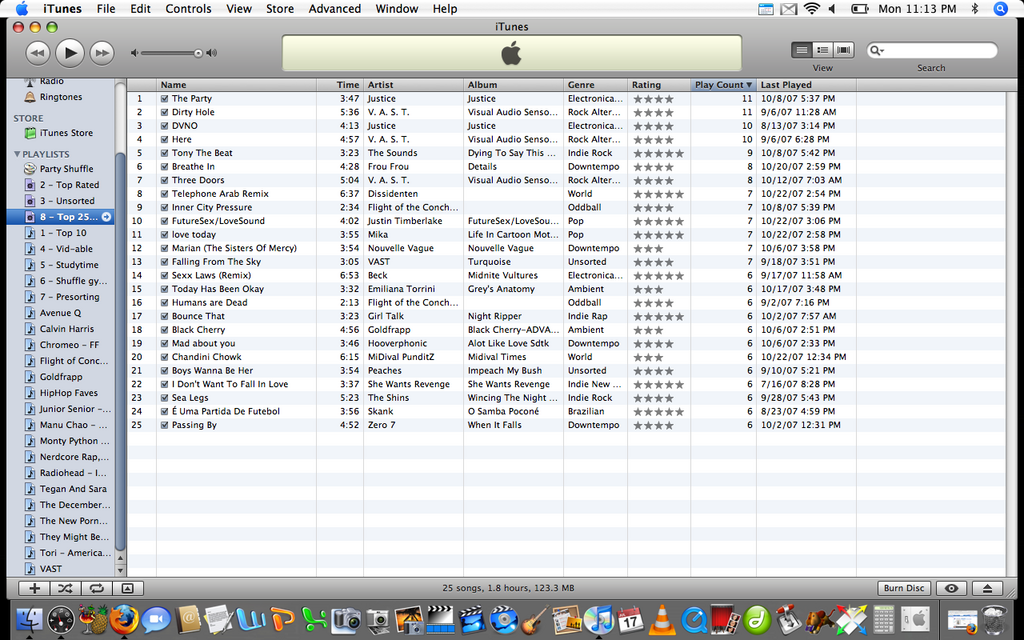Skip to the next track
Viewport: 1024px width, 640px height.
[102, 53]
